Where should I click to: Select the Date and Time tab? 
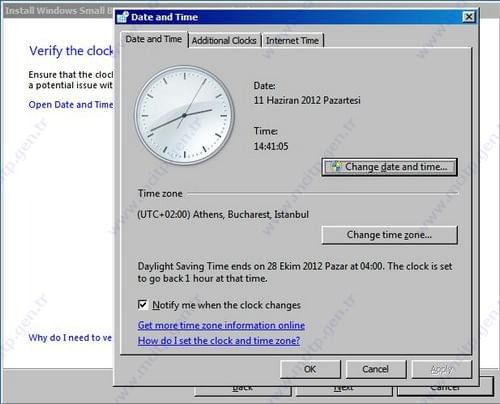click(x=154, y=39)
